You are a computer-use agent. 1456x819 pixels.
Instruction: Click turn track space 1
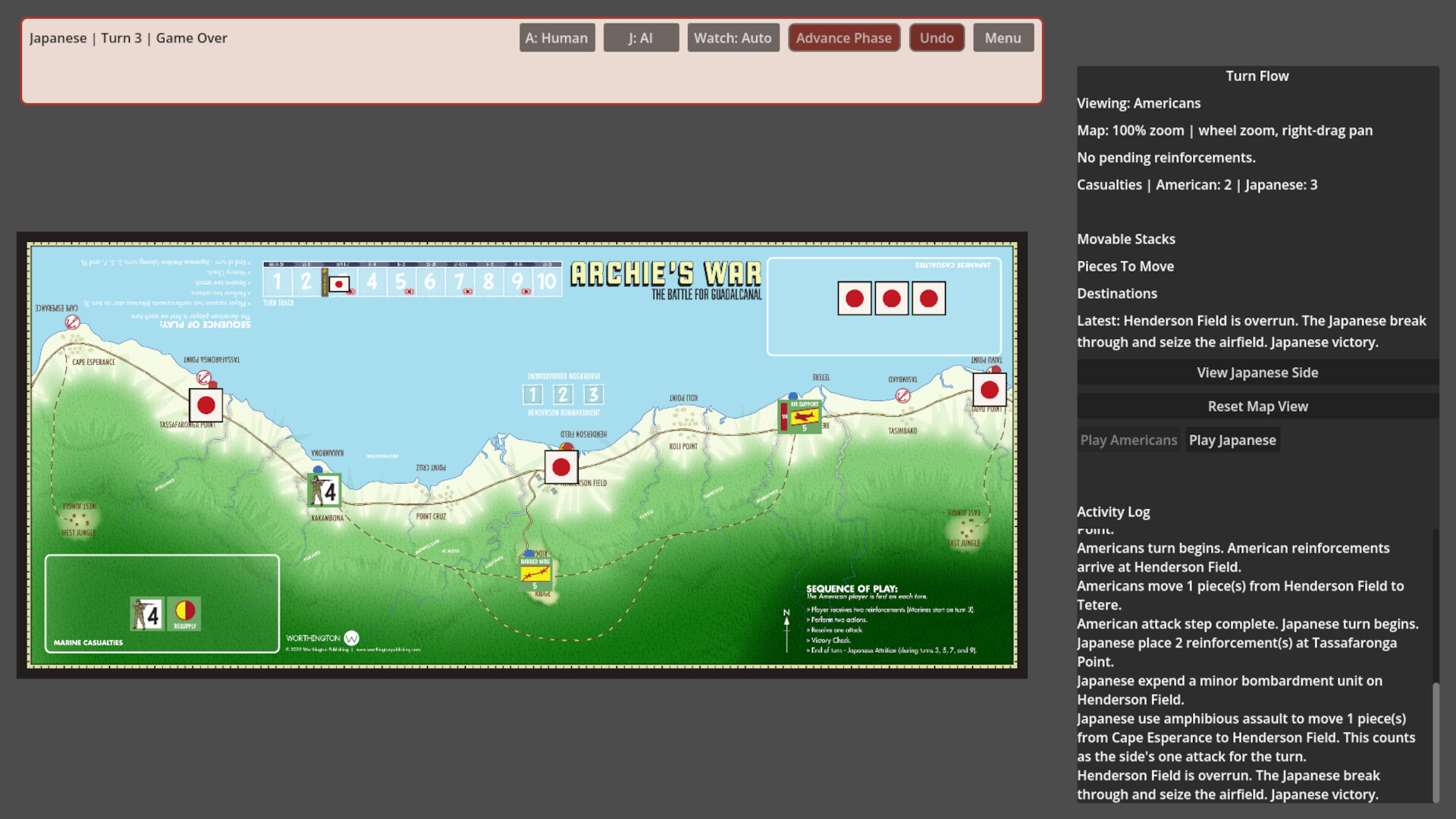[278, 282]
